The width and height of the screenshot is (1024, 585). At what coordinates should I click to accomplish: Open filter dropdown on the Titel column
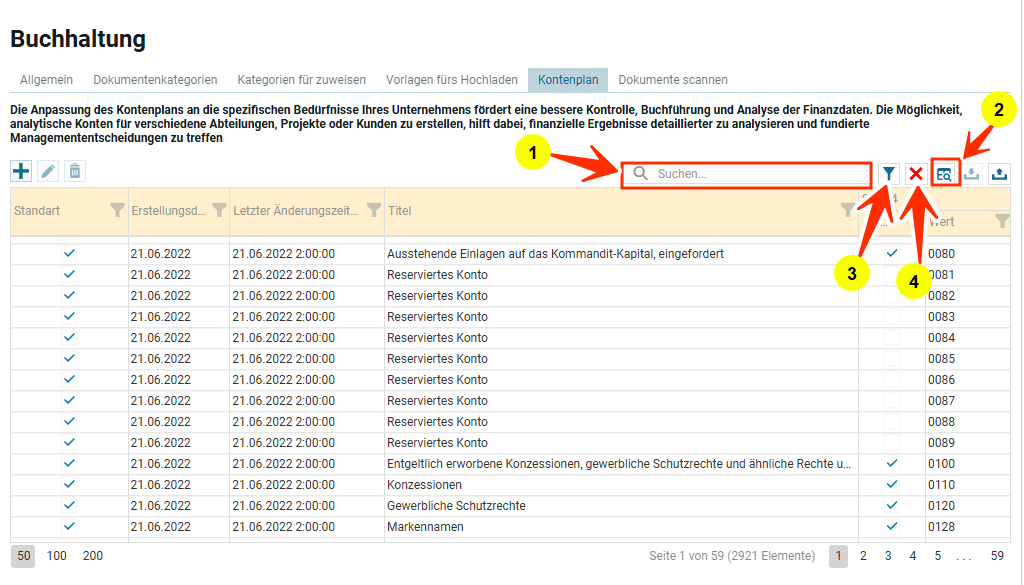click(848, 210)
